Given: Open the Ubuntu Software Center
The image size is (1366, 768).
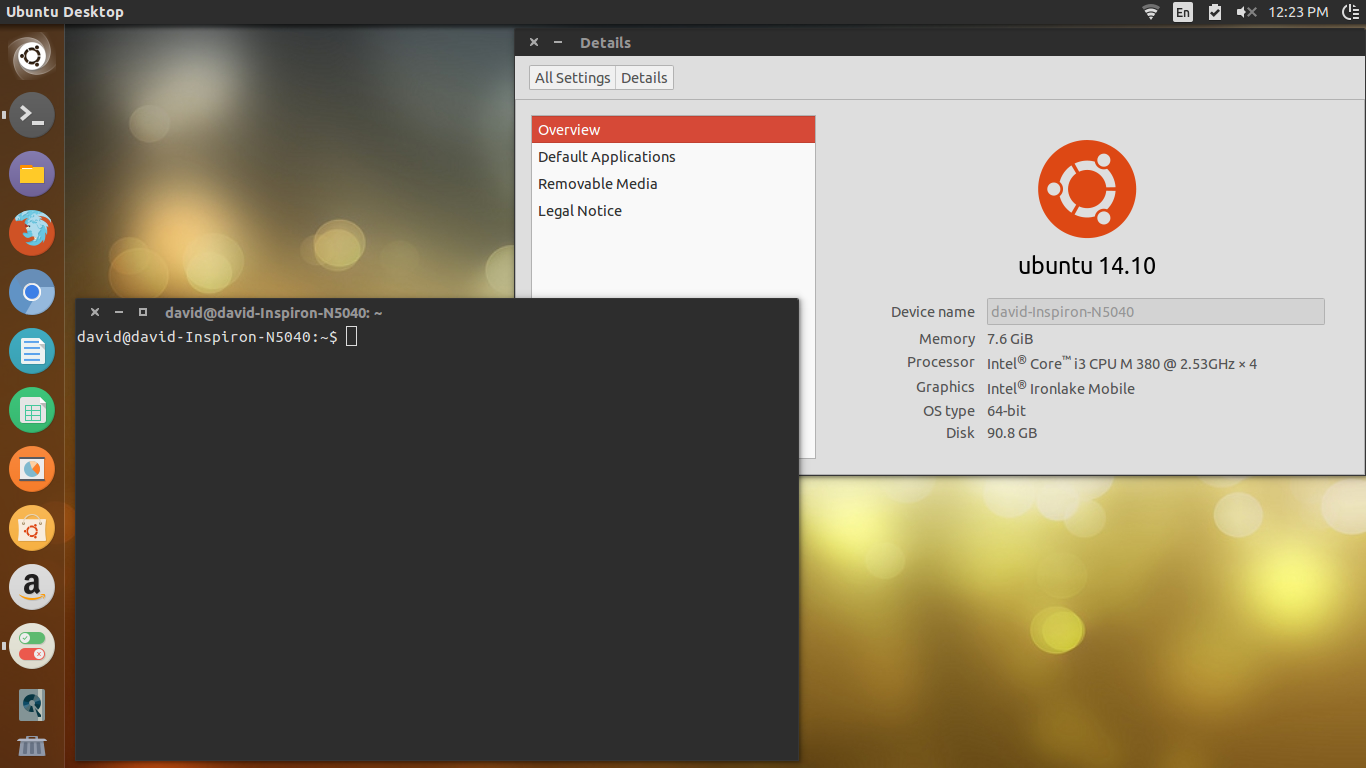Looking at the screenshot, I should point(31,528).
